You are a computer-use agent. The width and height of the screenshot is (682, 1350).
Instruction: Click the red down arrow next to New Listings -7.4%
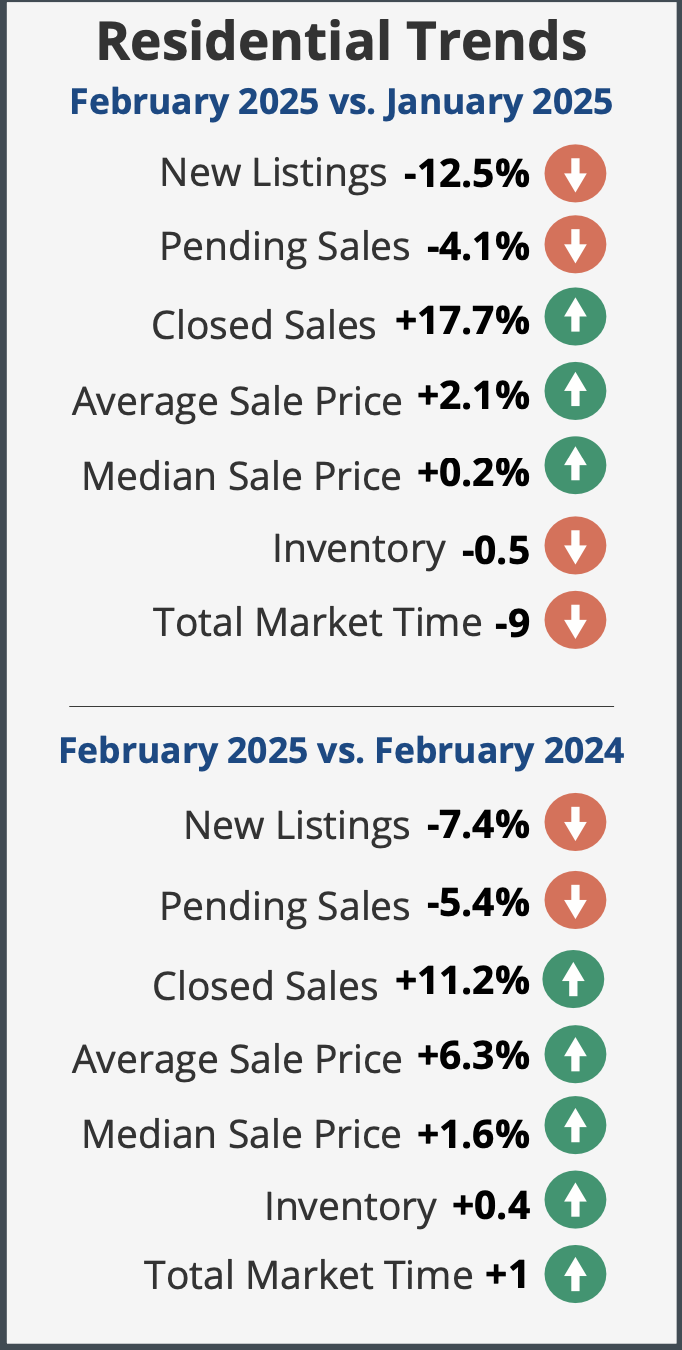pyautogui.click(x=575, y=823)
